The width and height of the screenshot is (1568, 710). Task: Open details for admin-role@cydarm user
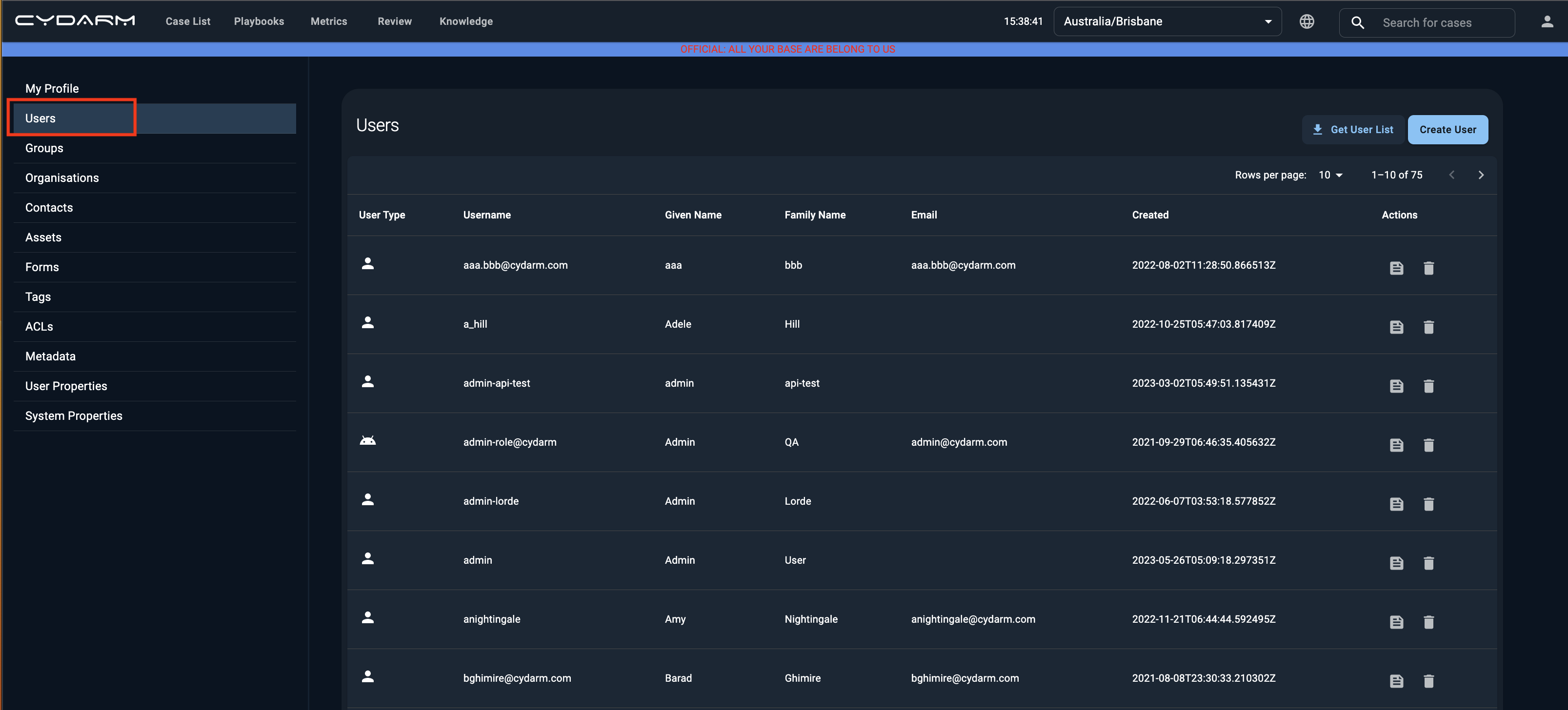coord(1396,445)
